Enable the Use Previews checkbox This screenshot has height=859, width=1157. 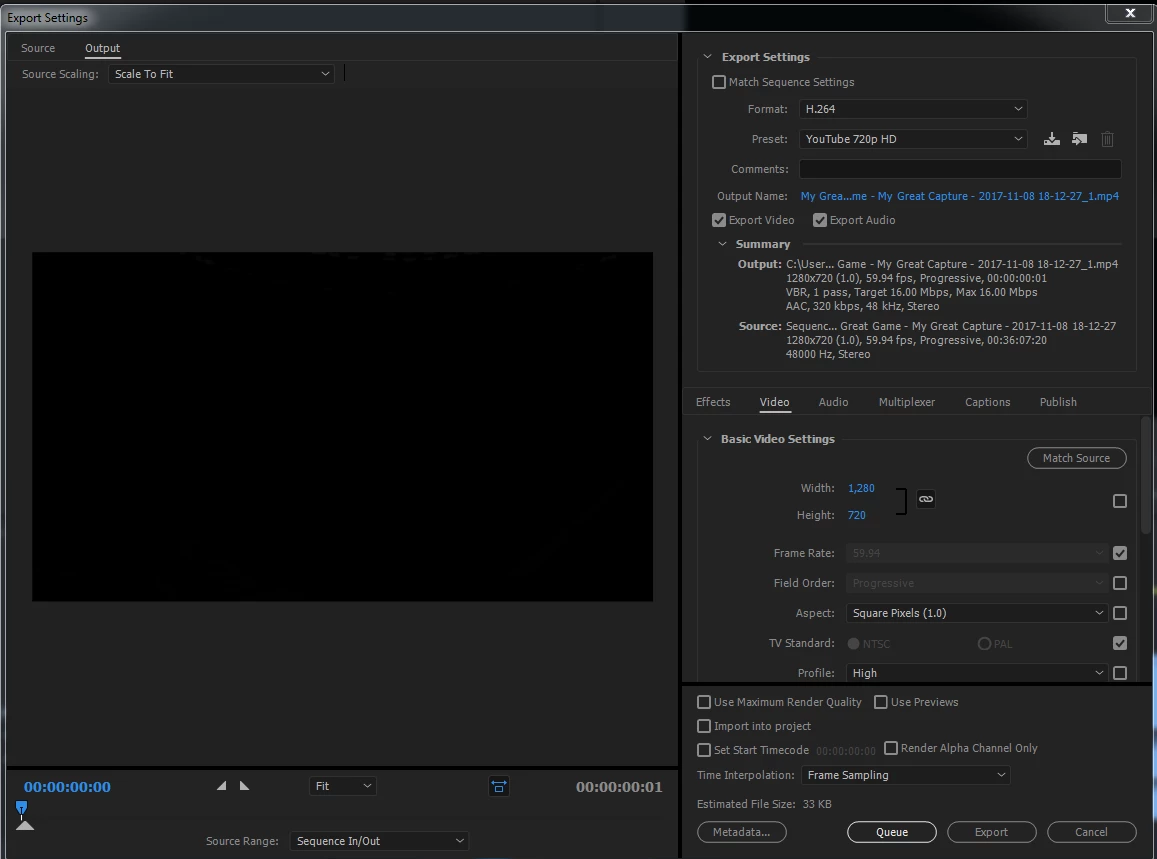[880, 702]
